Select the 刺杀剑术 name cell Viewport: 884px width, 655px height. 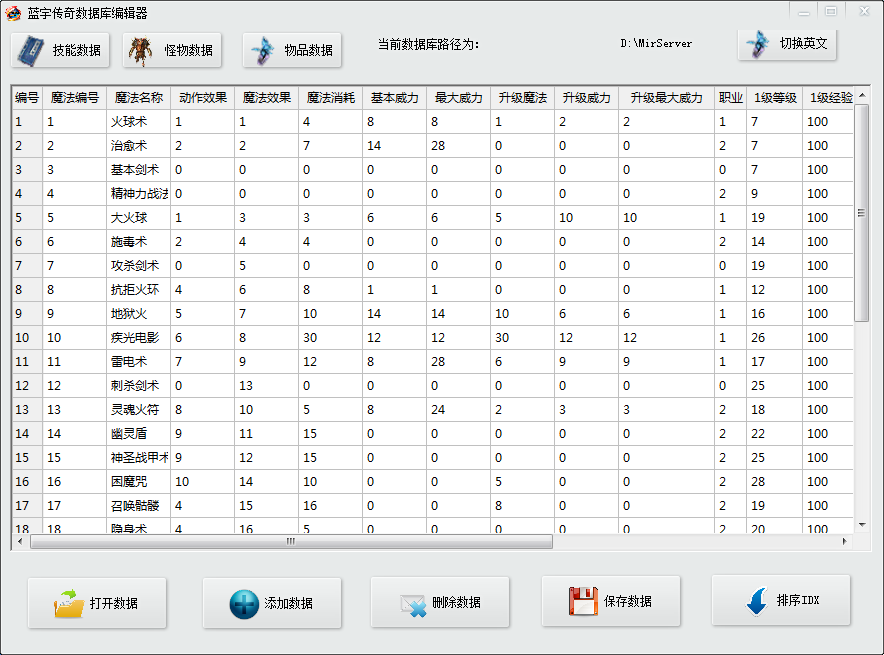138,385
